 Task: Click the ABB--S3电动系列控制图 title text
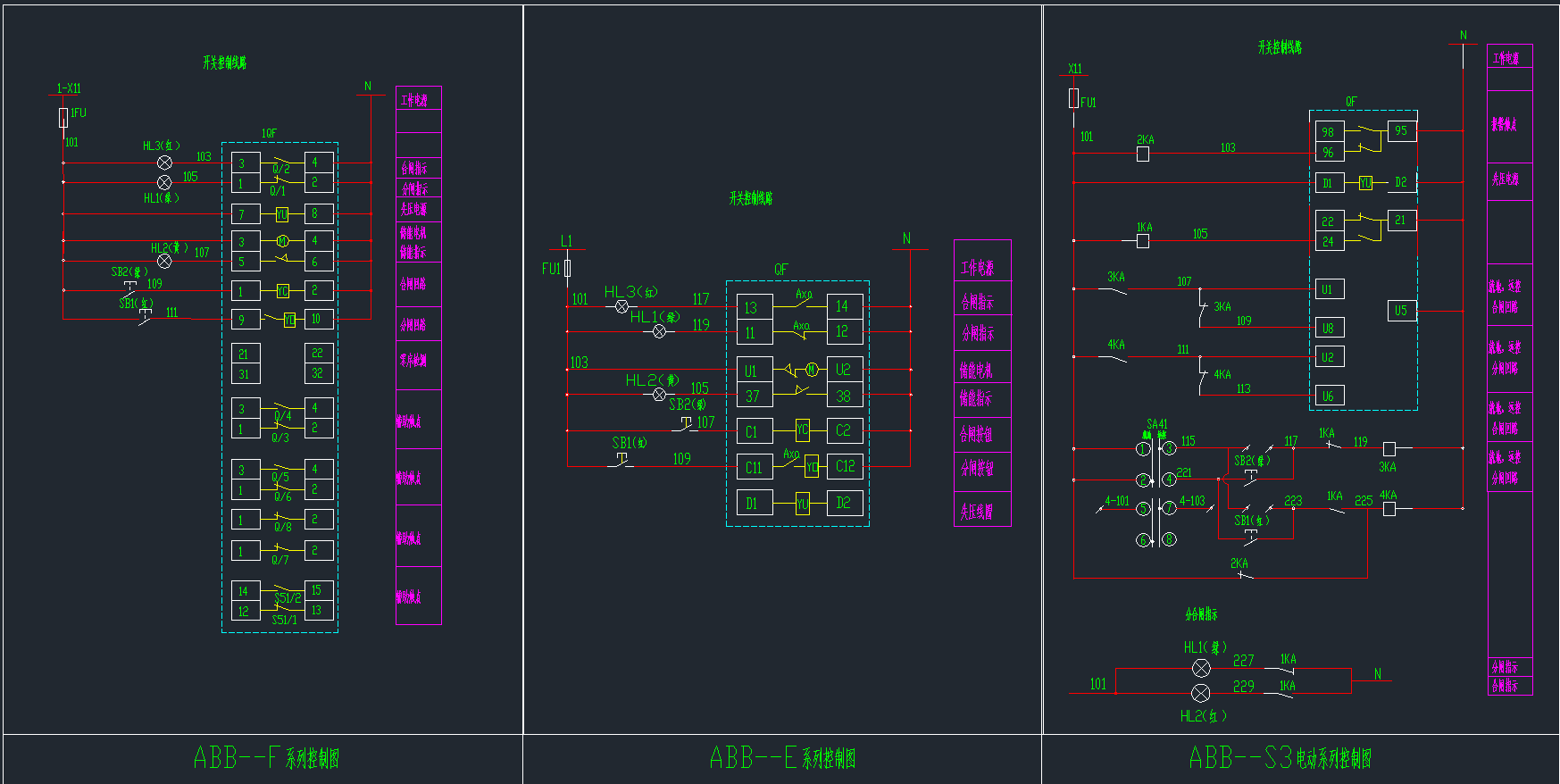(x=1280, y=758)
